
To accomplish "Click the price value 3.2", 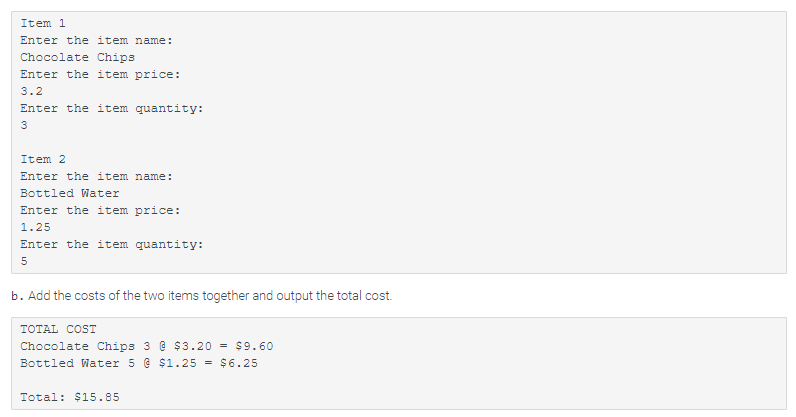I will pos(31,91).
